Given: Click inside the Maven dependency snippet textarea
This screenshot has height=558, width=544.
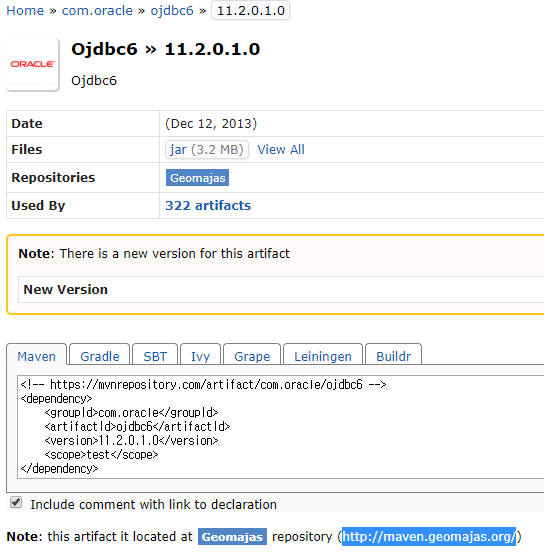Looking at the screenshot, I should coord(280,427).
